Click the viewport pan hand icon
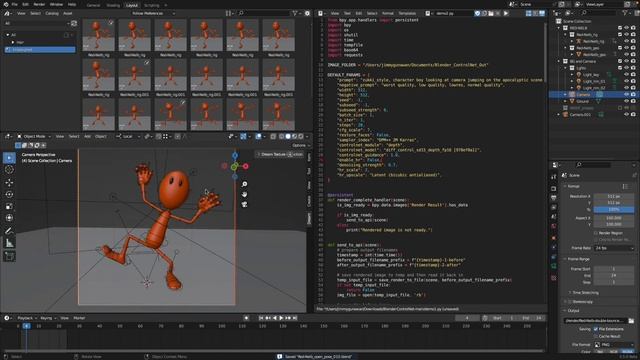 point(244,194)
